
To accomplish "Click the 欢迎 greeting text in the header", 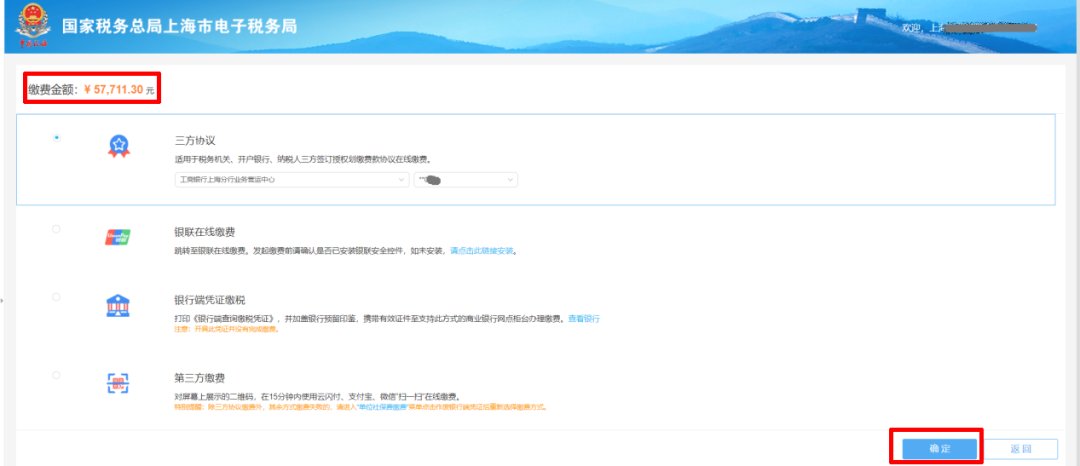I will click(911, 27).
